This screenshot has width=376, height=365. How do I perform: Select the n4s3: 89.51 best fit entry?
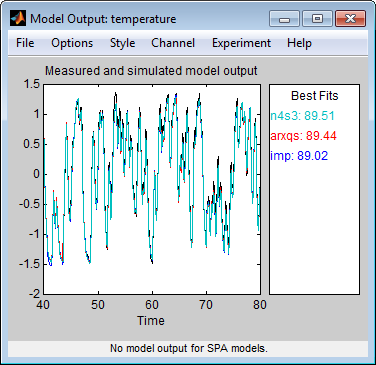tap(302, 116)
